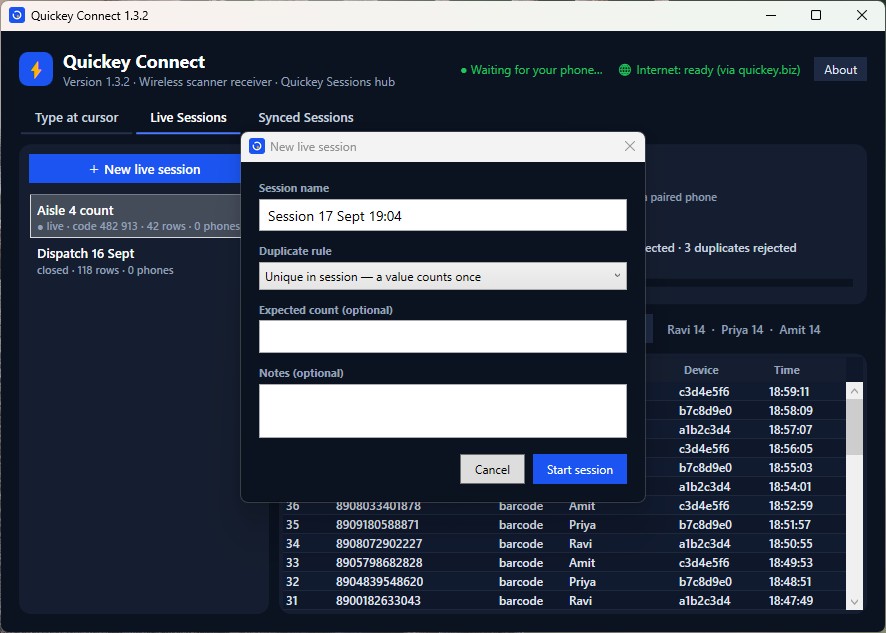
Task: Click barcode value 8905798682828
Action: (377, 562)
